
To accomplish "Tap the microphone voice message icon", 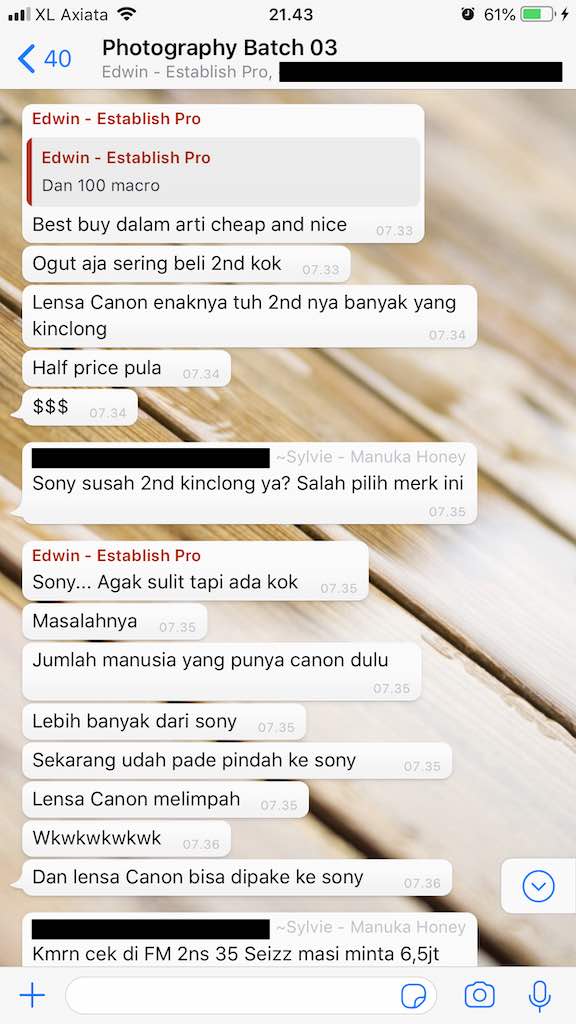I will [x=539, y=996].
